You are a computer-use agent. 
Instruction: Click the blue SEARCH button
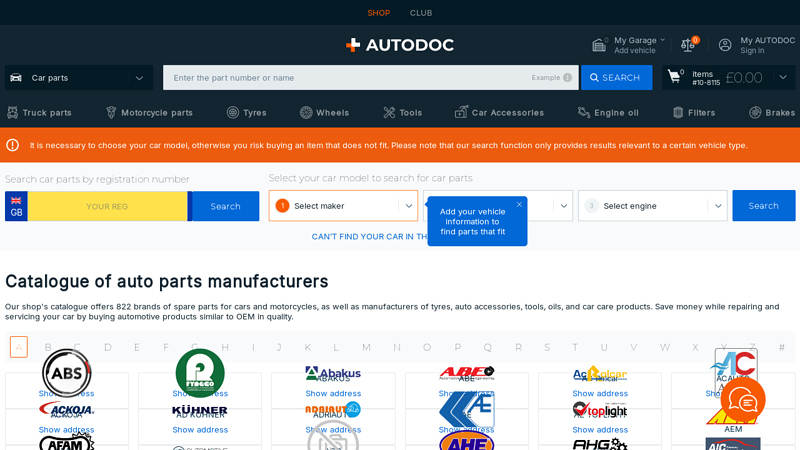point(616,78)
